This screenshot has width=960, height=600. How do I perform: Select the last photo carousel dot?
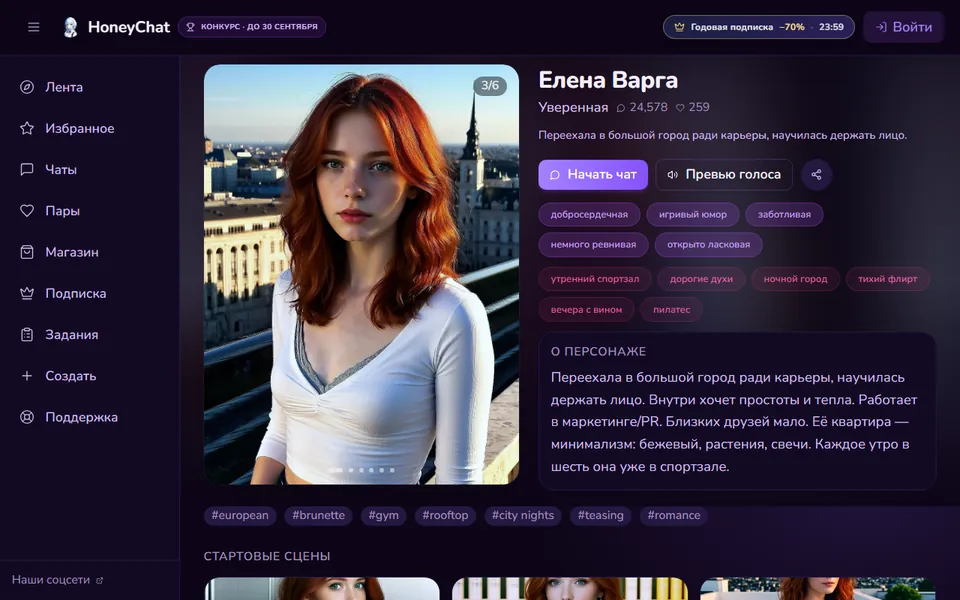pos(392,470)
